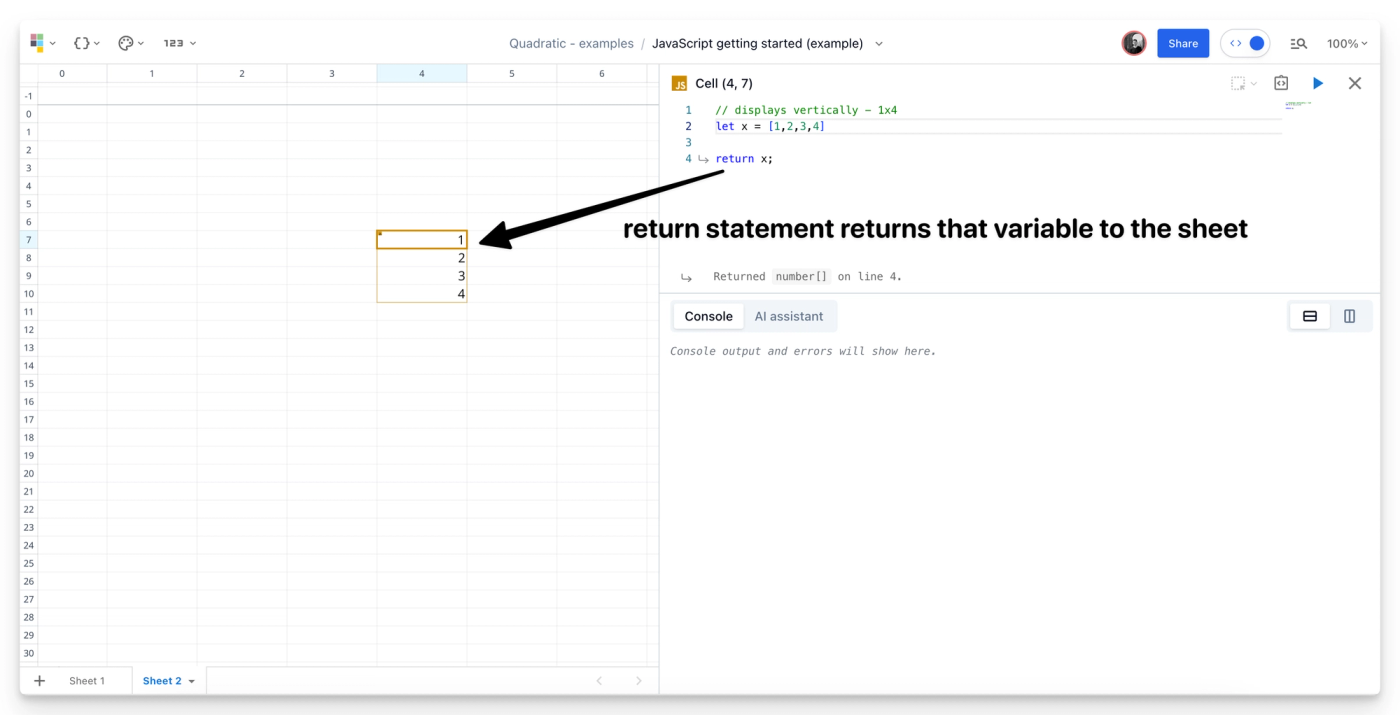The image size is (1400, 715).
Task: Click the code snippets icon
Action: pyautogui.click(x=1281, y=84)
